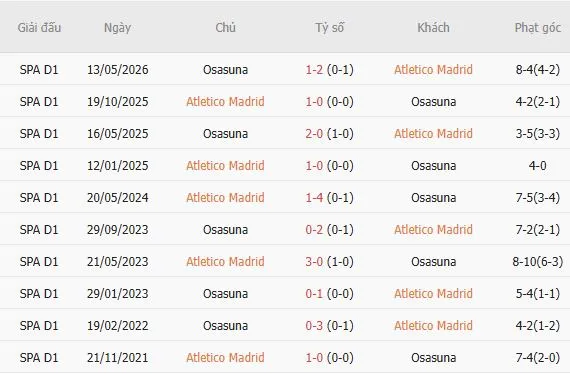Click the Ngày column header

coord(117,28)
